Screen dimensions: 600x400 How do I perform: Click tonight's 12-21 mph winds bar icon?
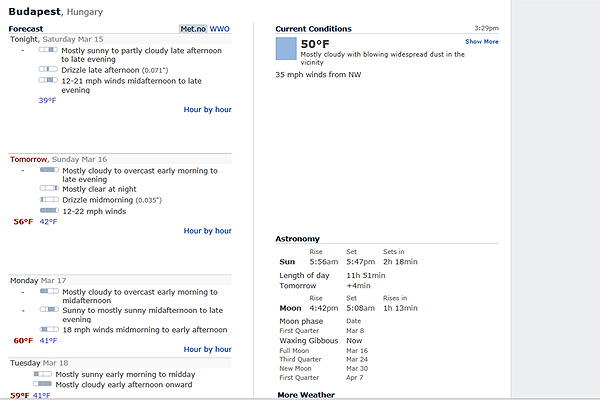tap(49, 80)
